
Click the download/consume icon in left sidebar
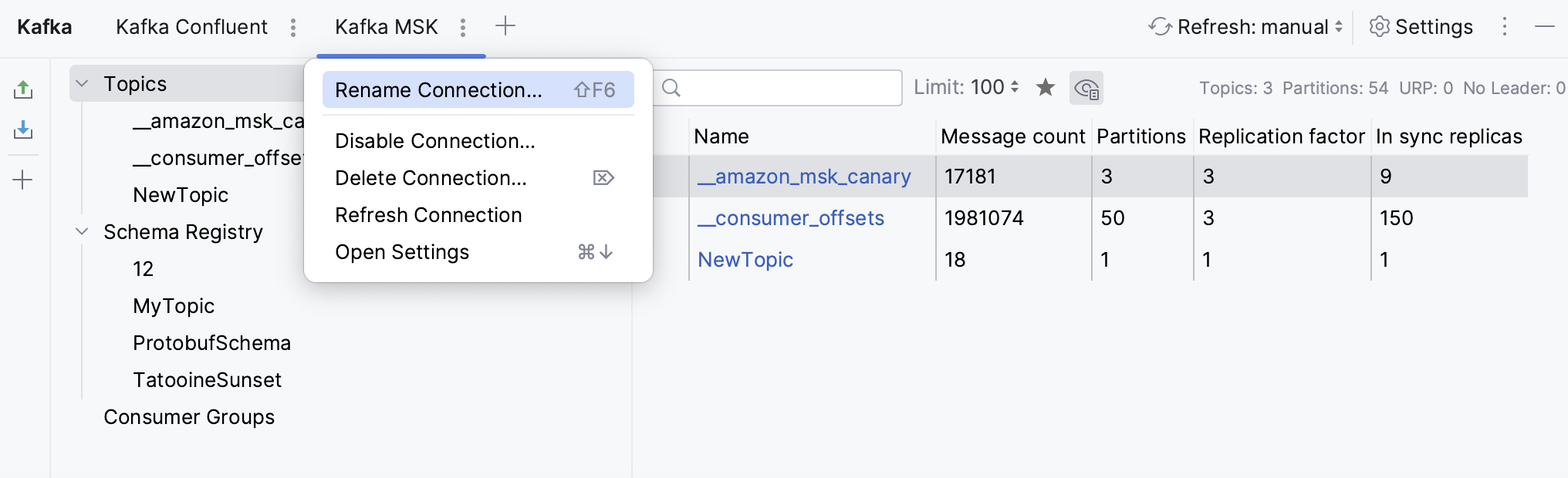[23, 130]
